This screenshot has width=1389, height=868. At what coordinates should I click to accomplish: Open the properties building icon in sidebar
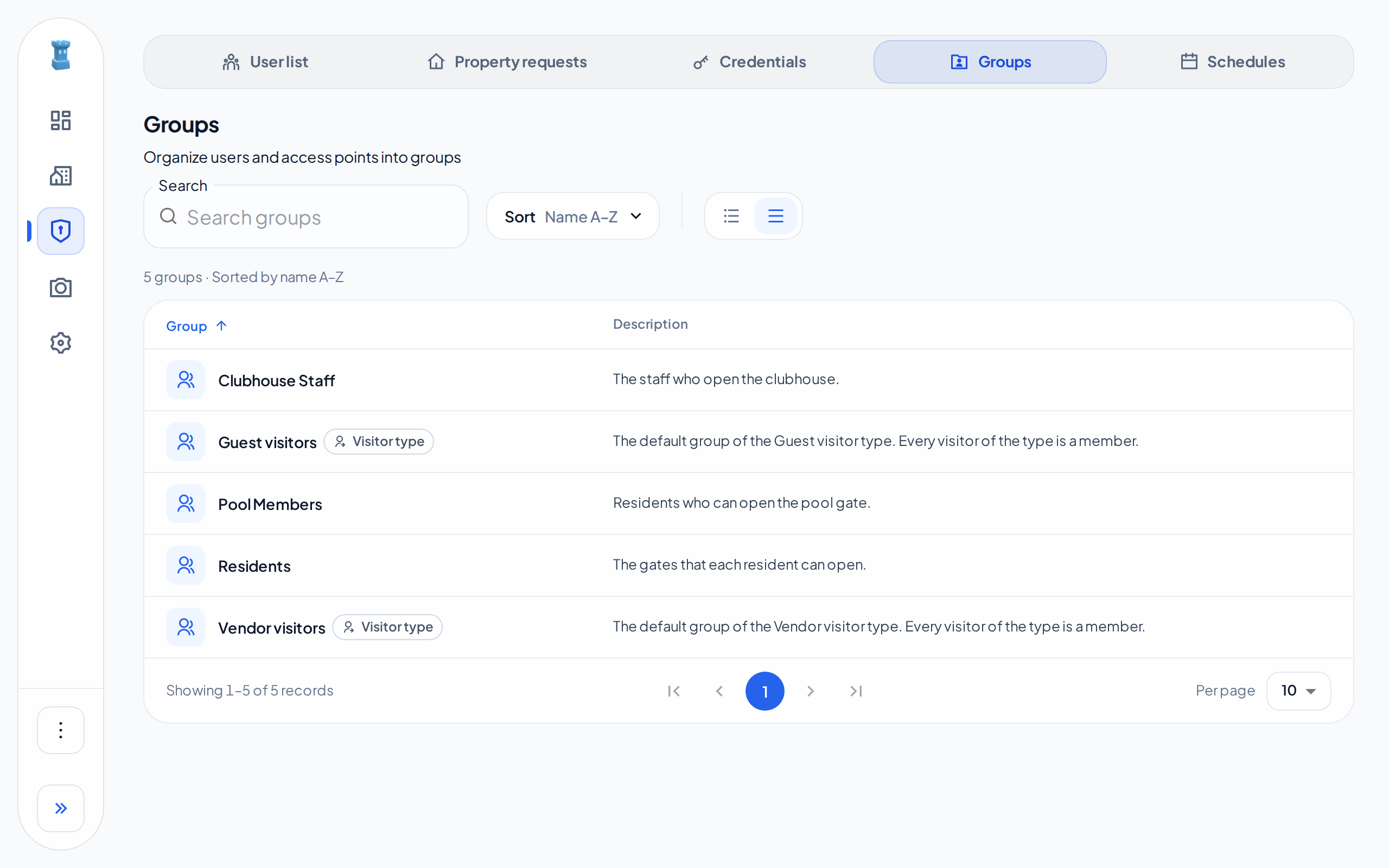[x=61, y=176]
